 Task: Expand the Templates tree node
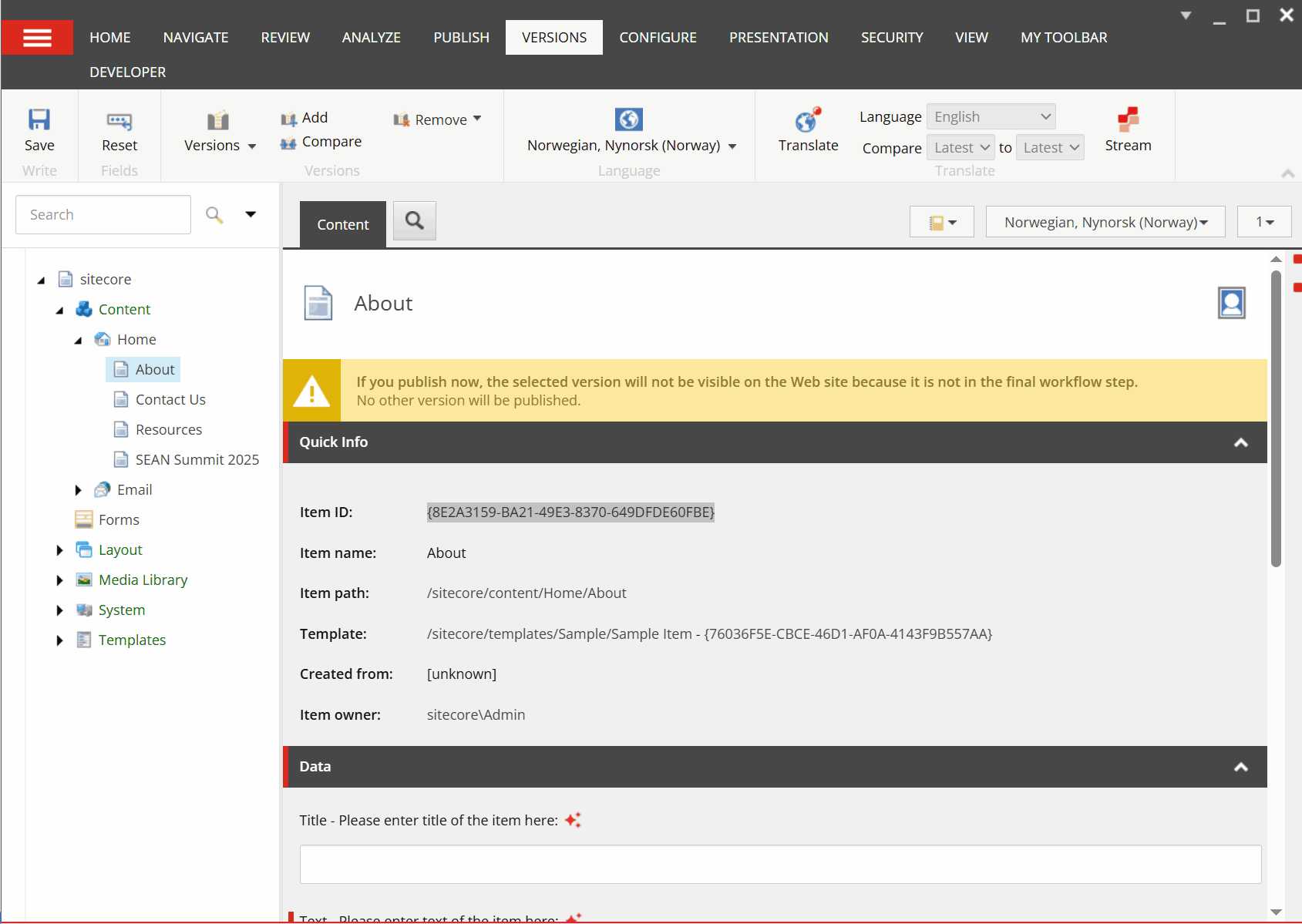60,640
